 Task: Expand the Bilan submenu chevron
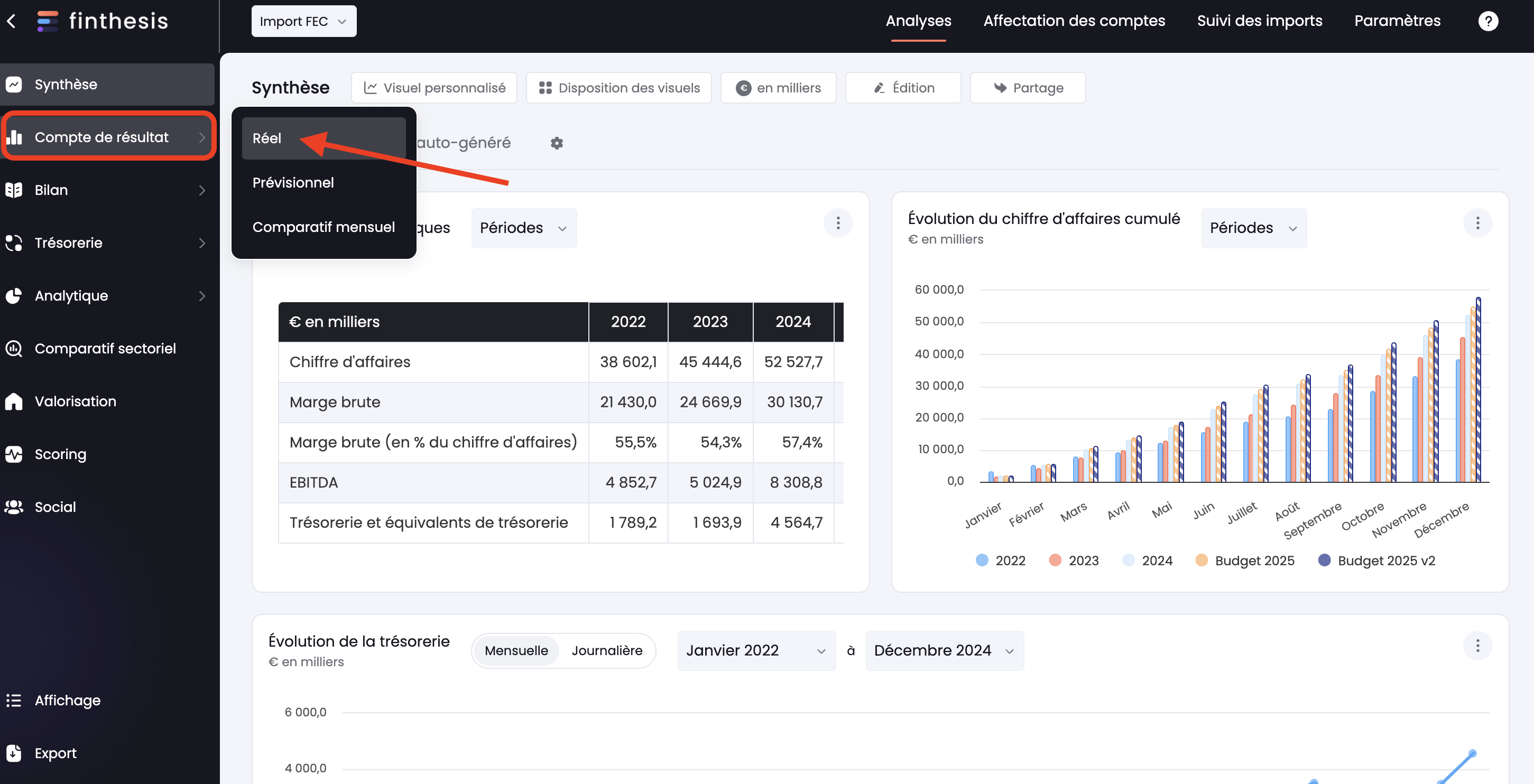tap(202, 191)
